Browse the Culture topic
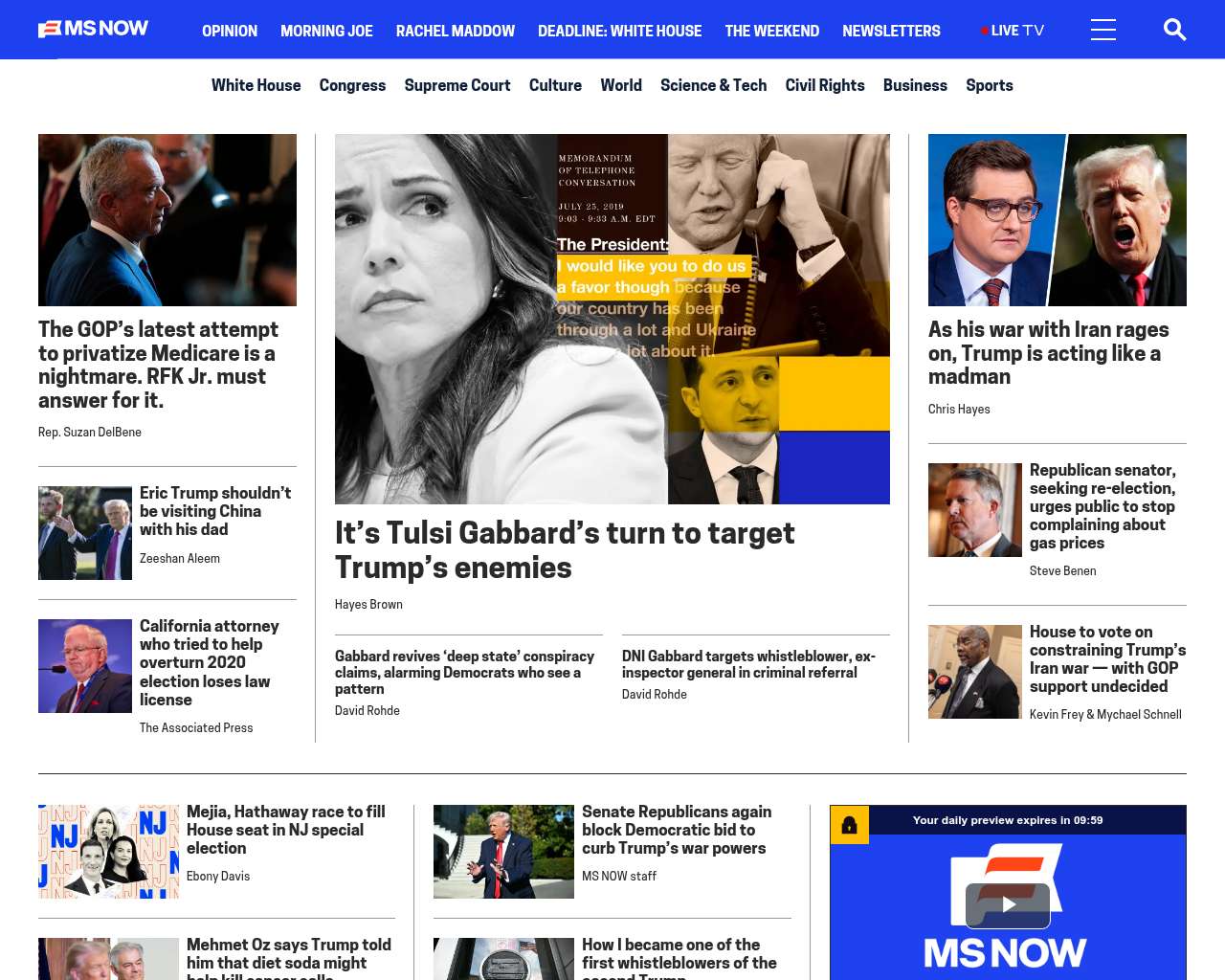This screenshot has width=1225, height=980. 555,85
